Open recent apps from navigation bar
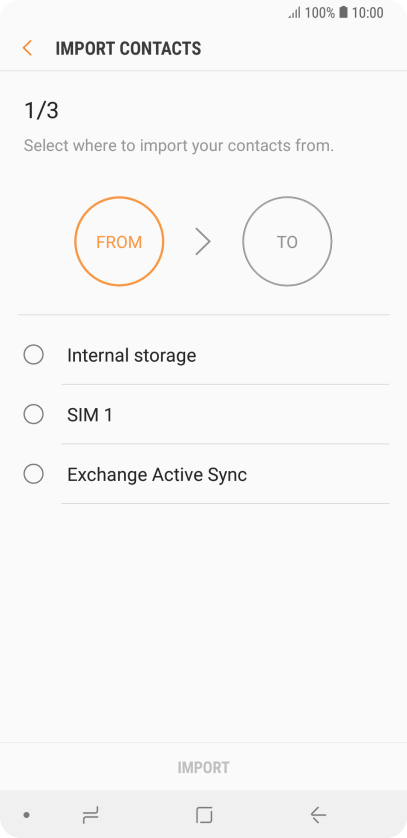The height and width of the screenshot is (838, 407). coord(91,815)
